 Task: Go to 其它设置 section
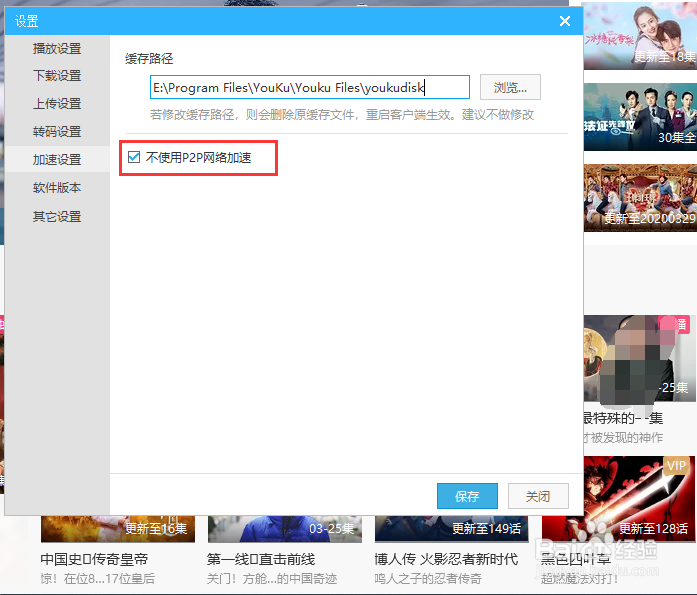(x=57, y=216)
